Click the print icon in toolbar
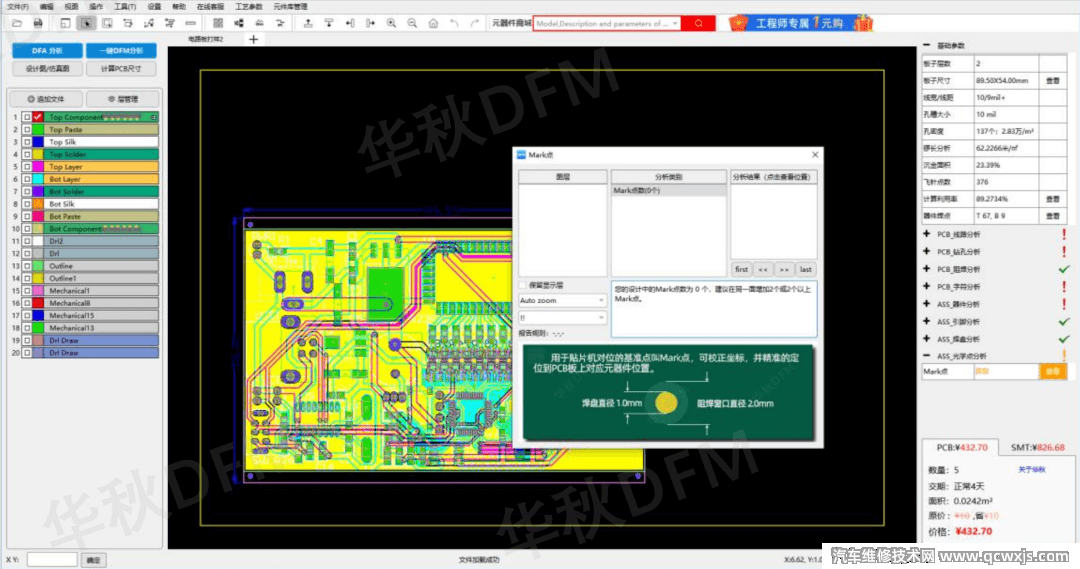This screenshot has width=1080, height=569. [38, 23]
